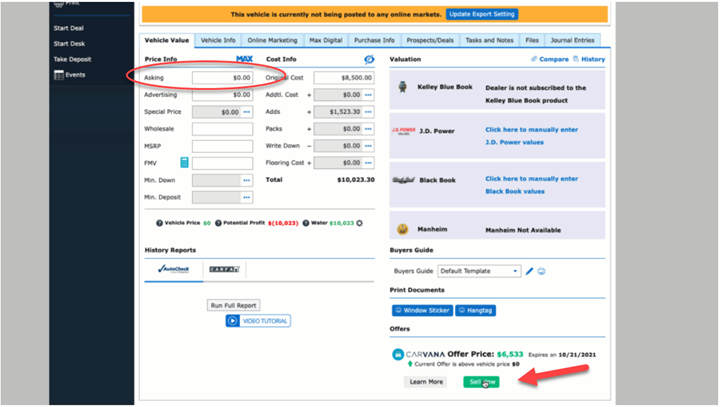Click Learn More about Carvana offer
This screenshot has width=720, height=407.
(x=426, y=382)
